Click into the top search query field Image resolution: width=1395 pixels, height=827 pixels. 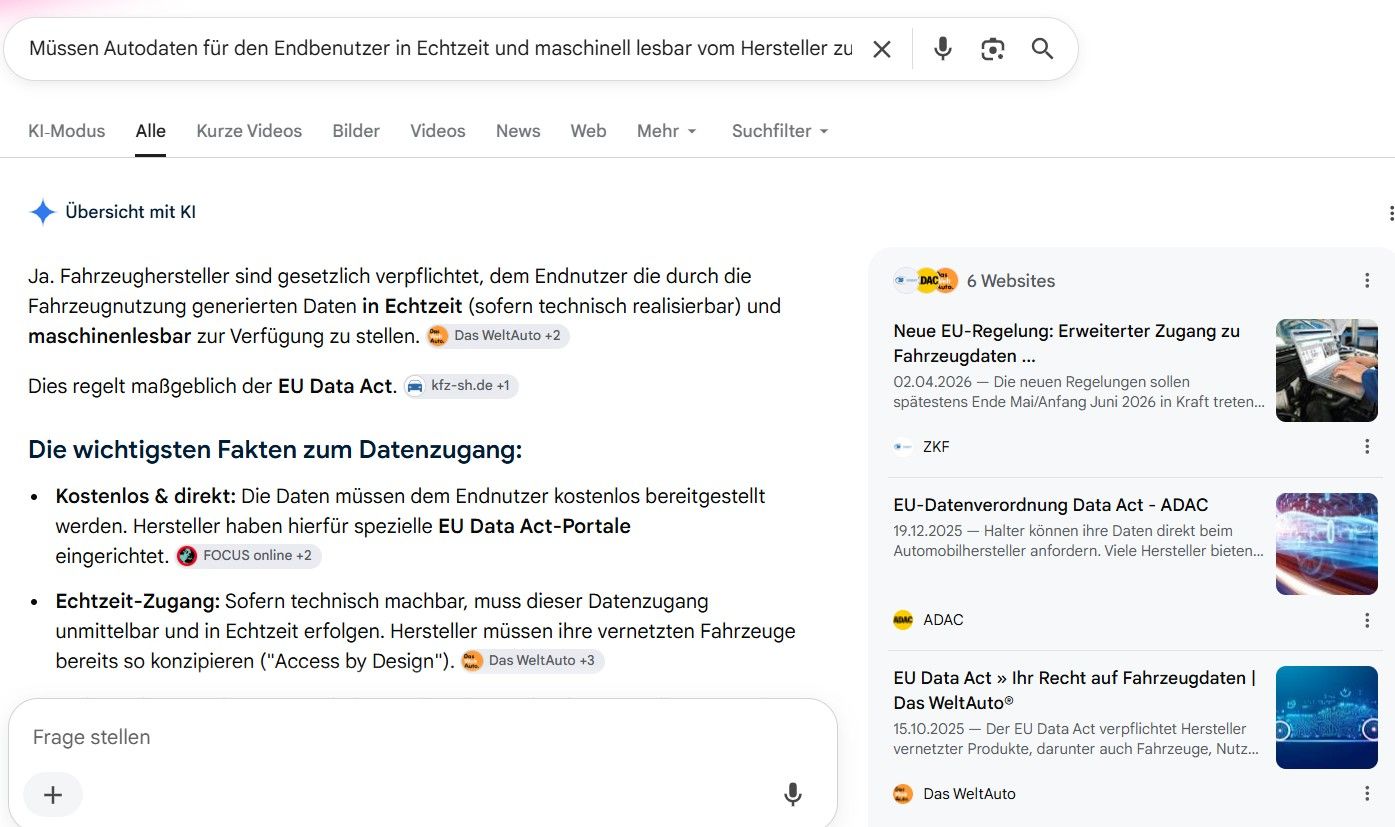pos(440,49)
